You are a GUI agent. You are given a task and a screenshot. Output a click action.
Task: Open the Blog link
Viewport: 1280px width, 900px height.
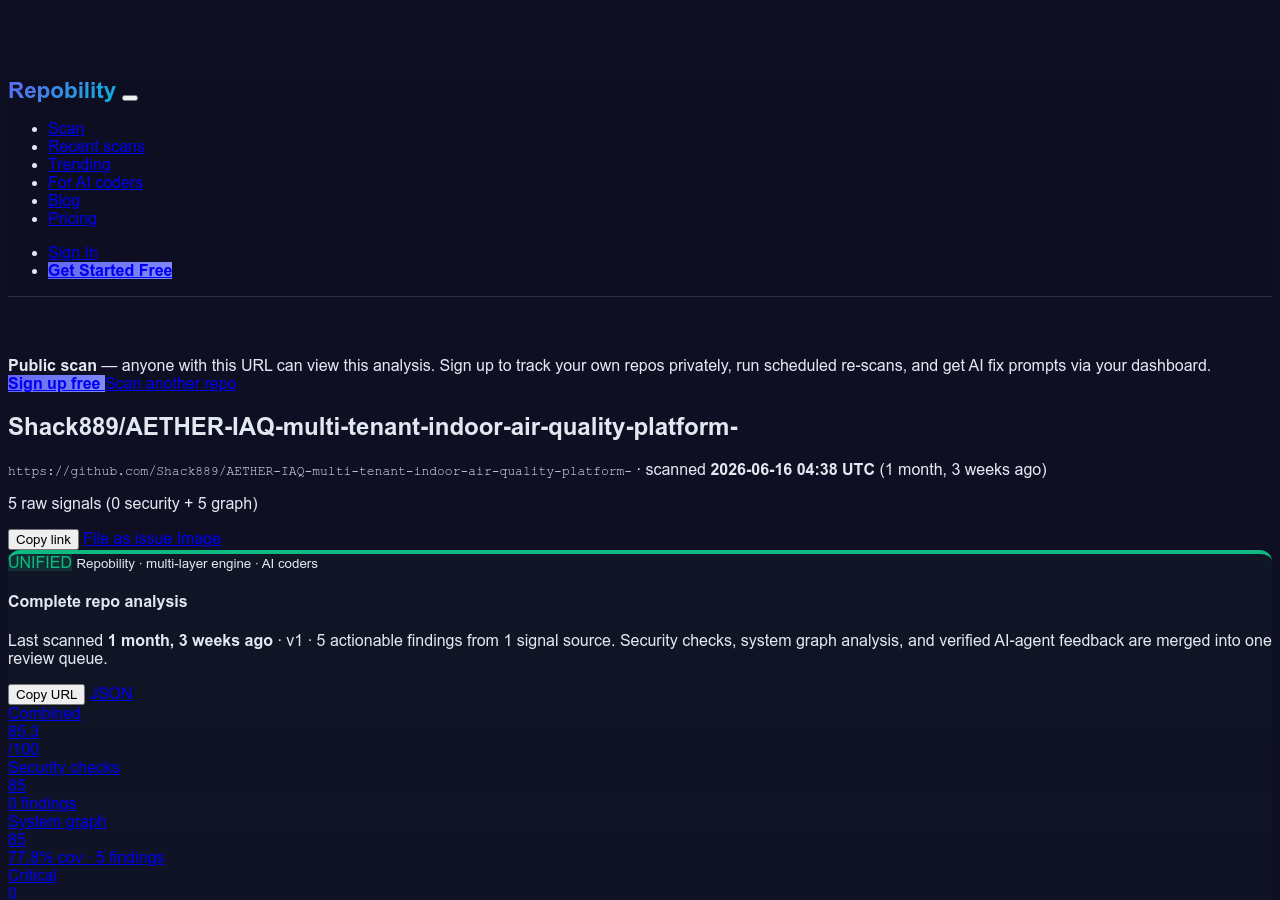pos(64,200)
